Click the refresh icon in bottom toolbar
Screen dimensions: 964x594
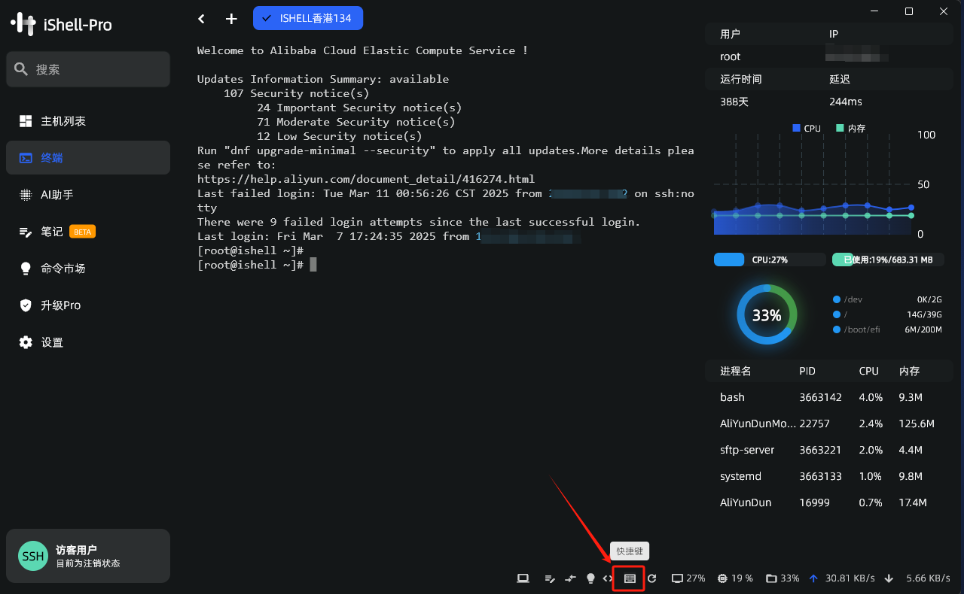click(x=652, y=579)
